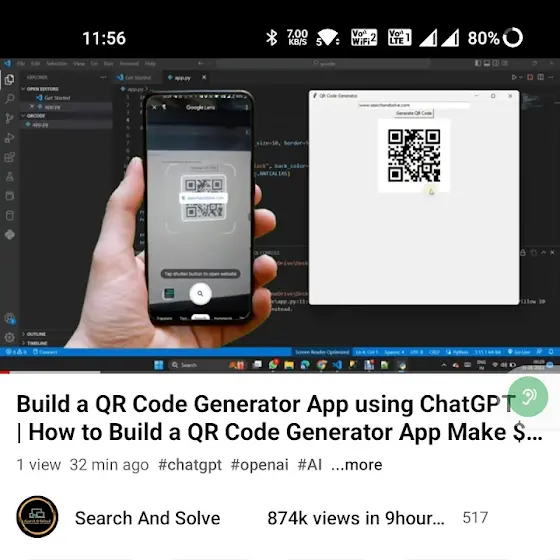This screenshot has width=560, height=560.
Task: Open Run and Debug icon
Action: (10, 138)
